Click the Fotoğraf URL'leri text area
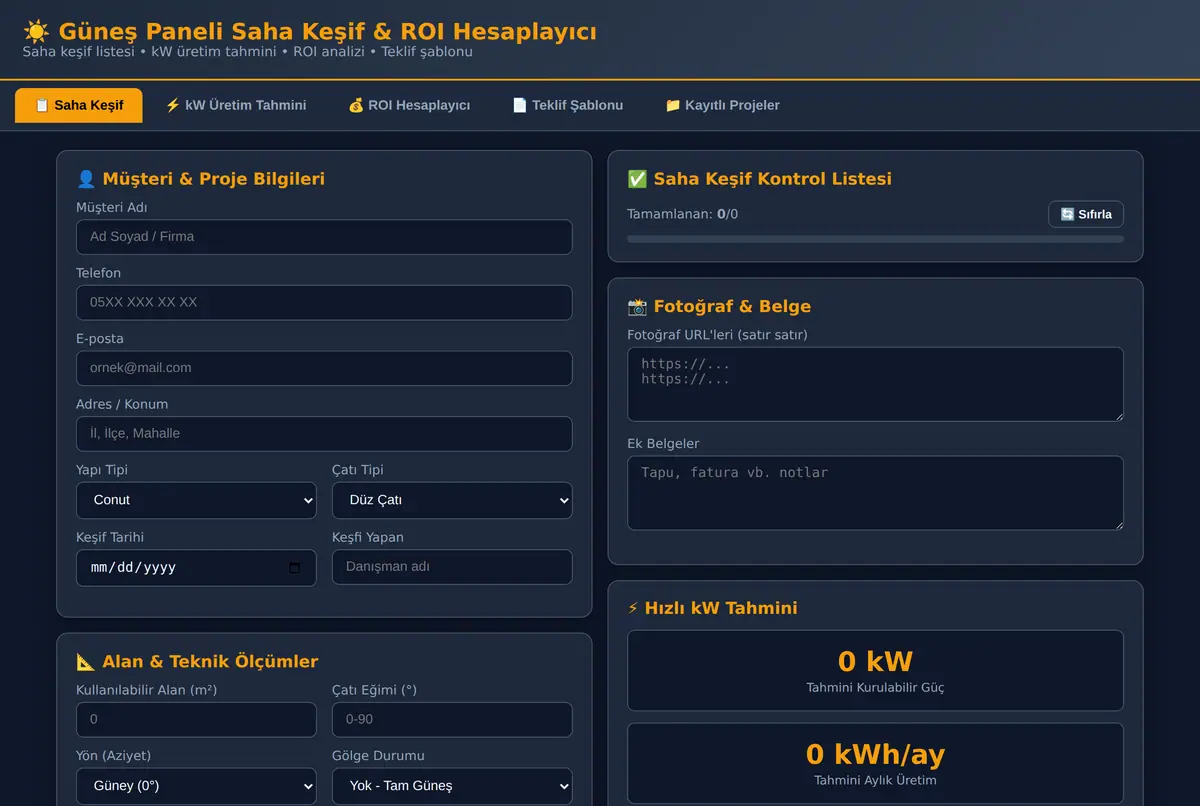The width and height of the screenshot is (1200, 806). pyautogui.click(x=875, y=384)
